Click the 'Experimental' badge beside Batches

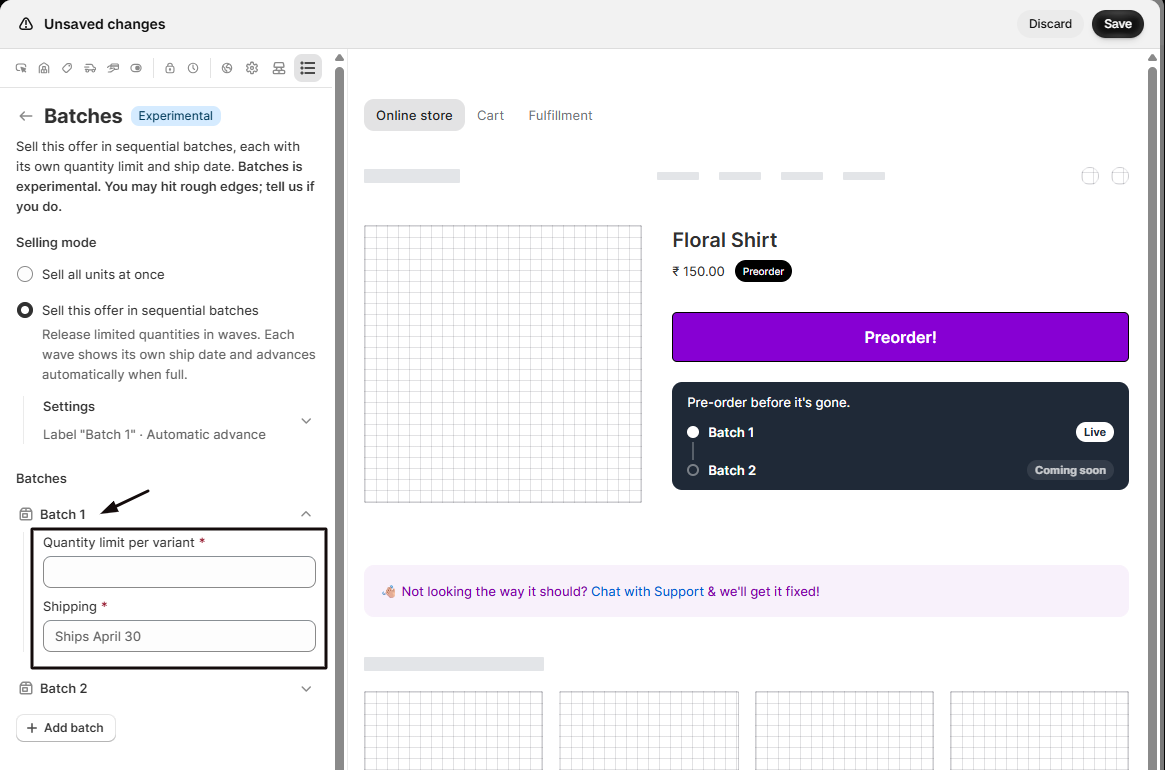point(175,116)
